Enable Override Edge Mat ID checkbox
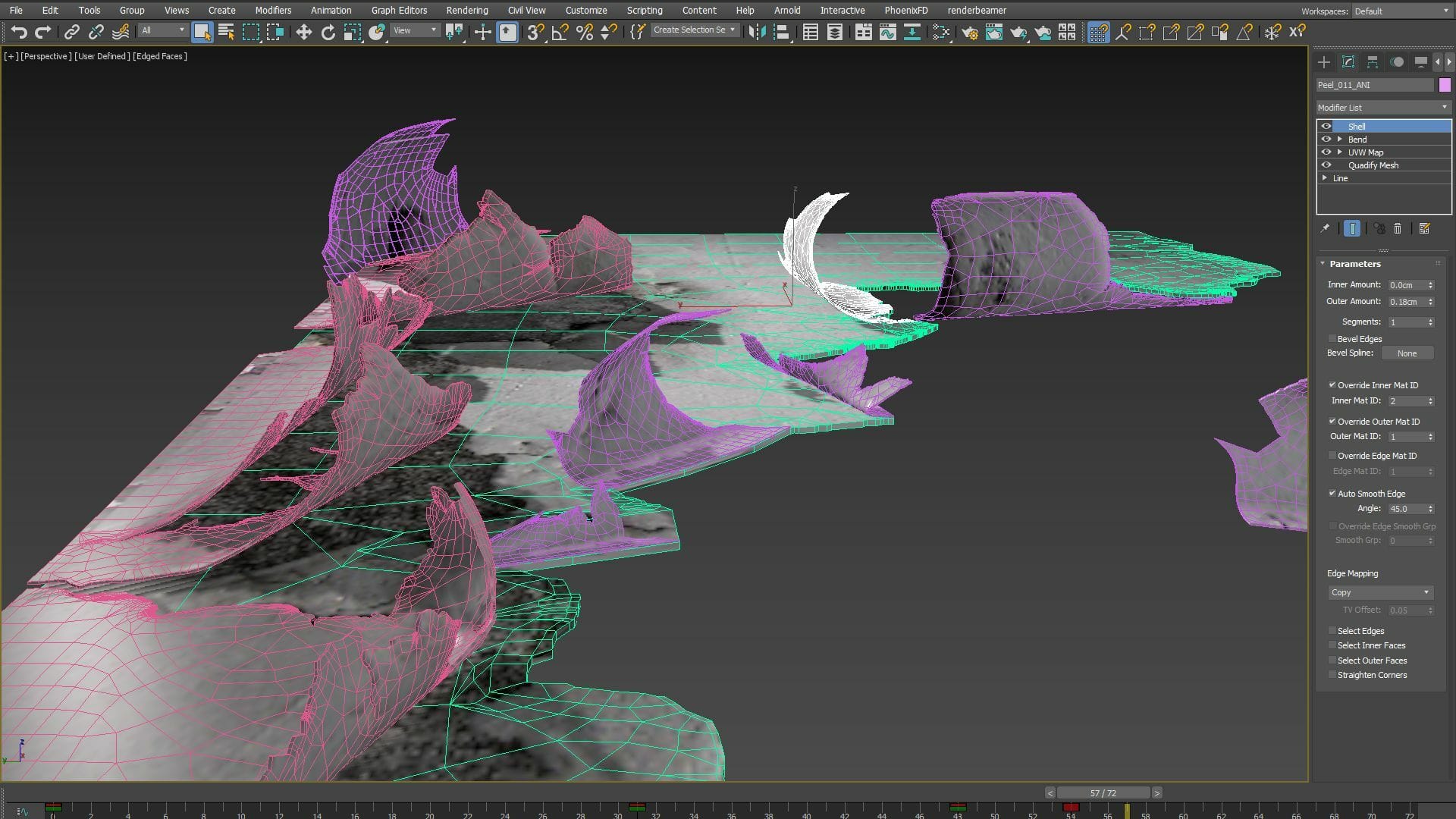The width and height of the screenshot is (1456, 819). [x=1332, y=456]
